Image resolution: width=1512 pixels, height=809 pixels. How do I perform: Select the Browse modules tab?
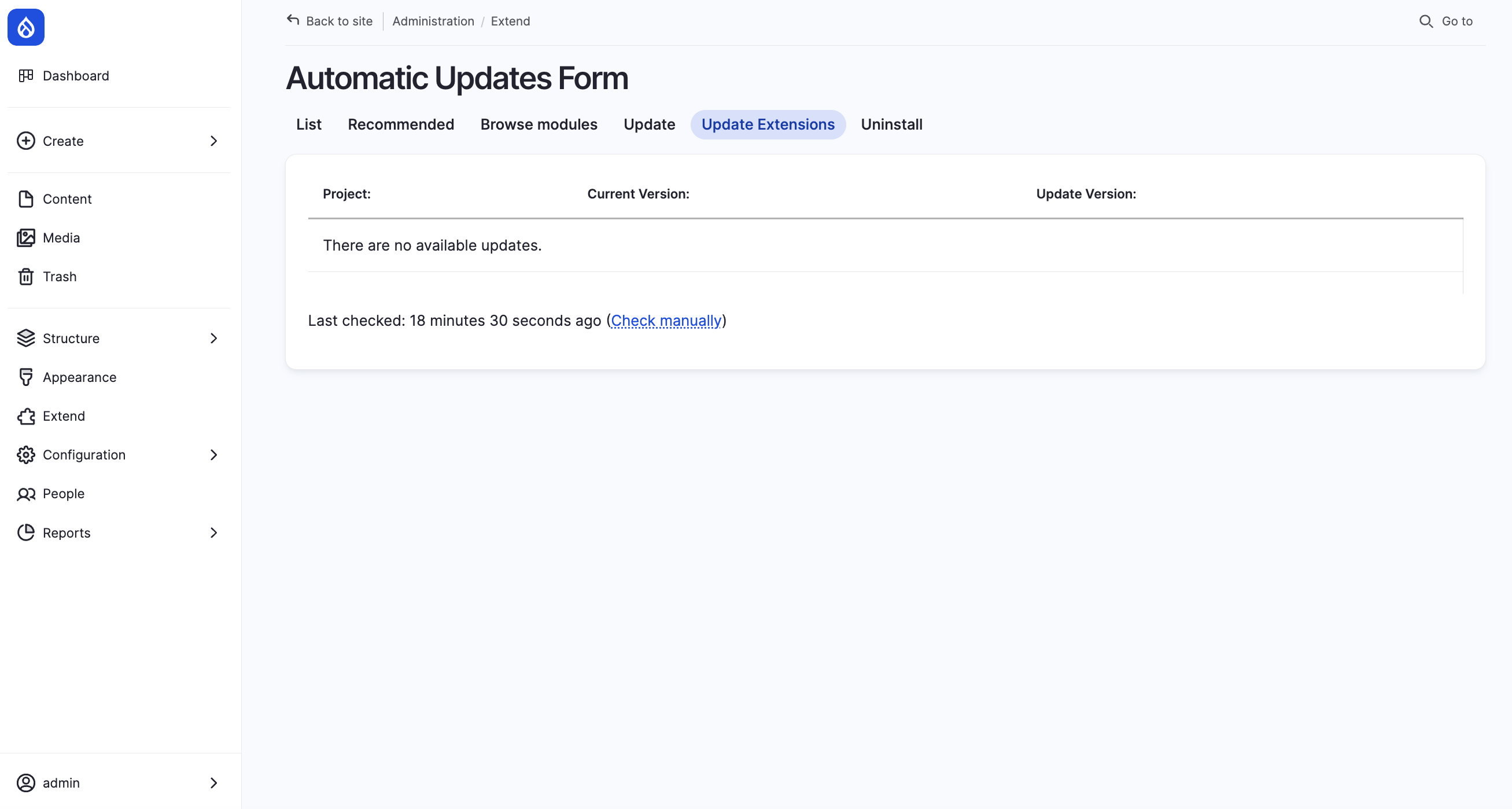tap(539, 124)
